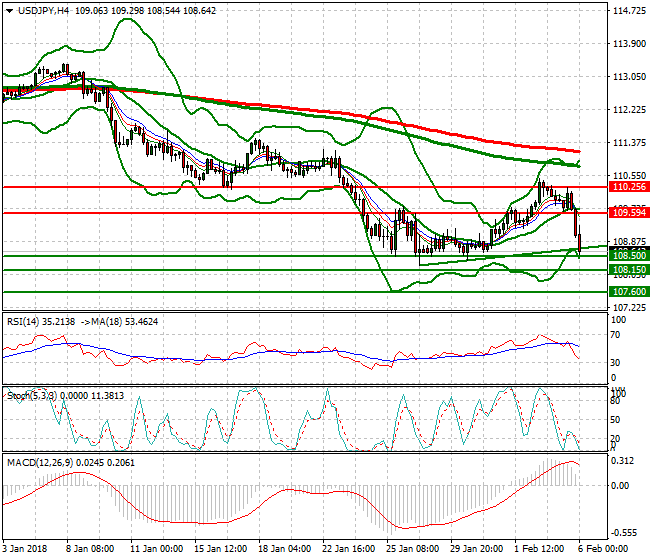Viewport: 650px width, 560px height.
Task: Click the 114.725 price axis value
Action: (x=627, y=12)
